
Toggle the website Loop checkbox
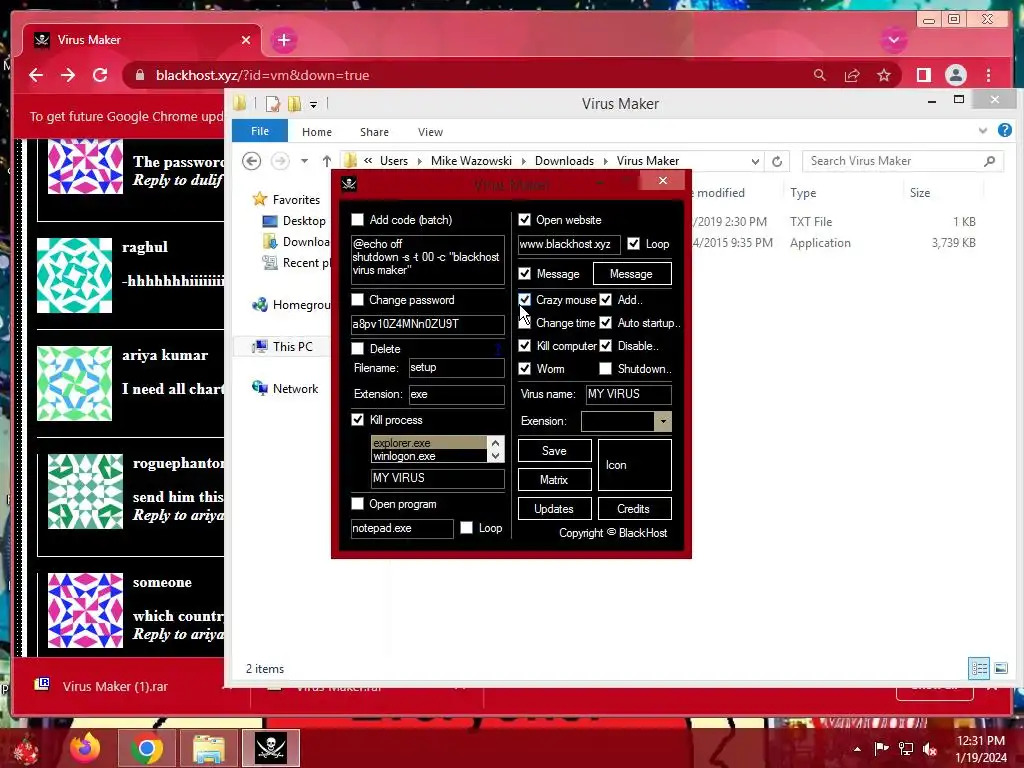click(x=633, y=244)
